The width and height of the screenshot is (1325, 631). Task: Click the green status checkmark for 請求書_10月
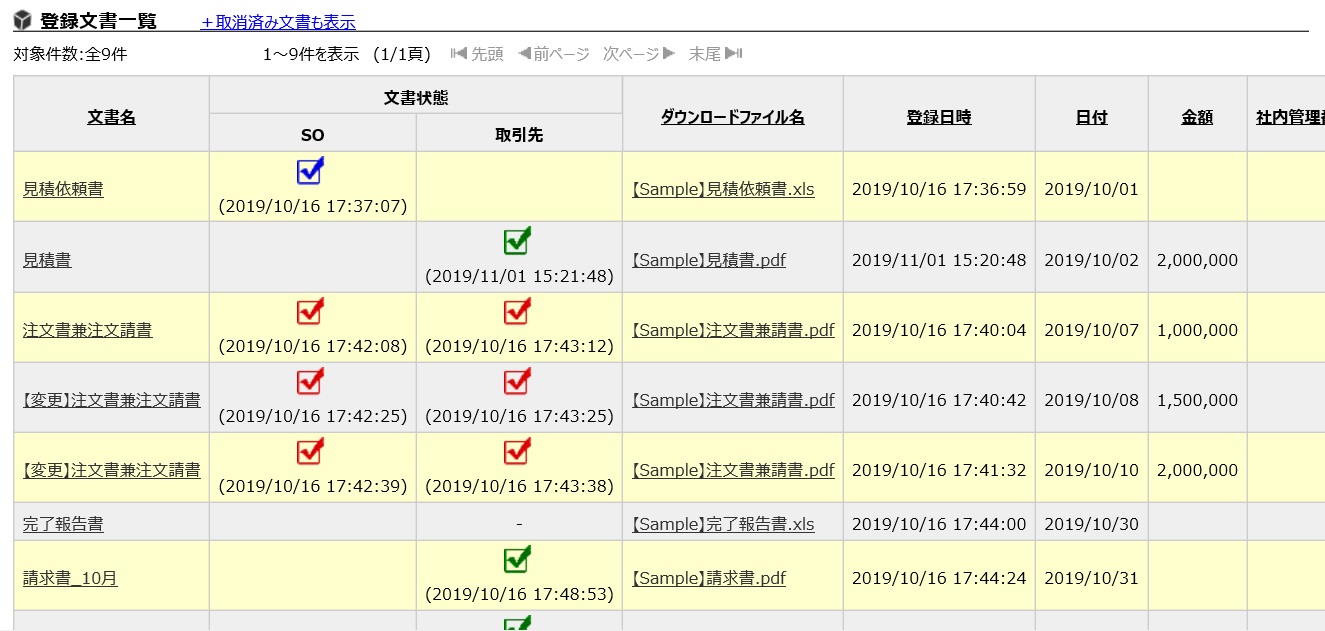(516, 561)
